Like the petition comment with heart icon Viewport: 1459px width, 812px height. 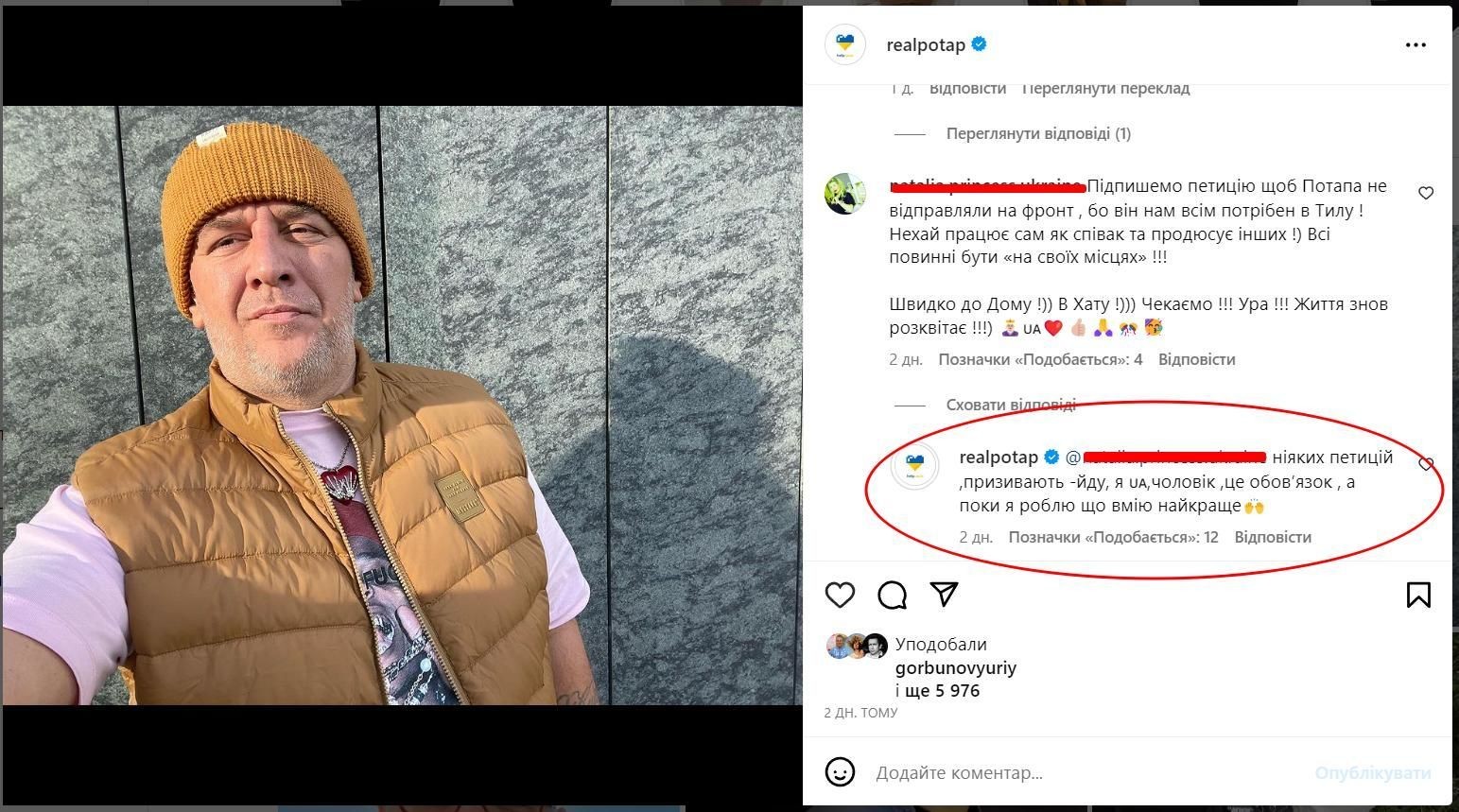tap(1426, 193)
